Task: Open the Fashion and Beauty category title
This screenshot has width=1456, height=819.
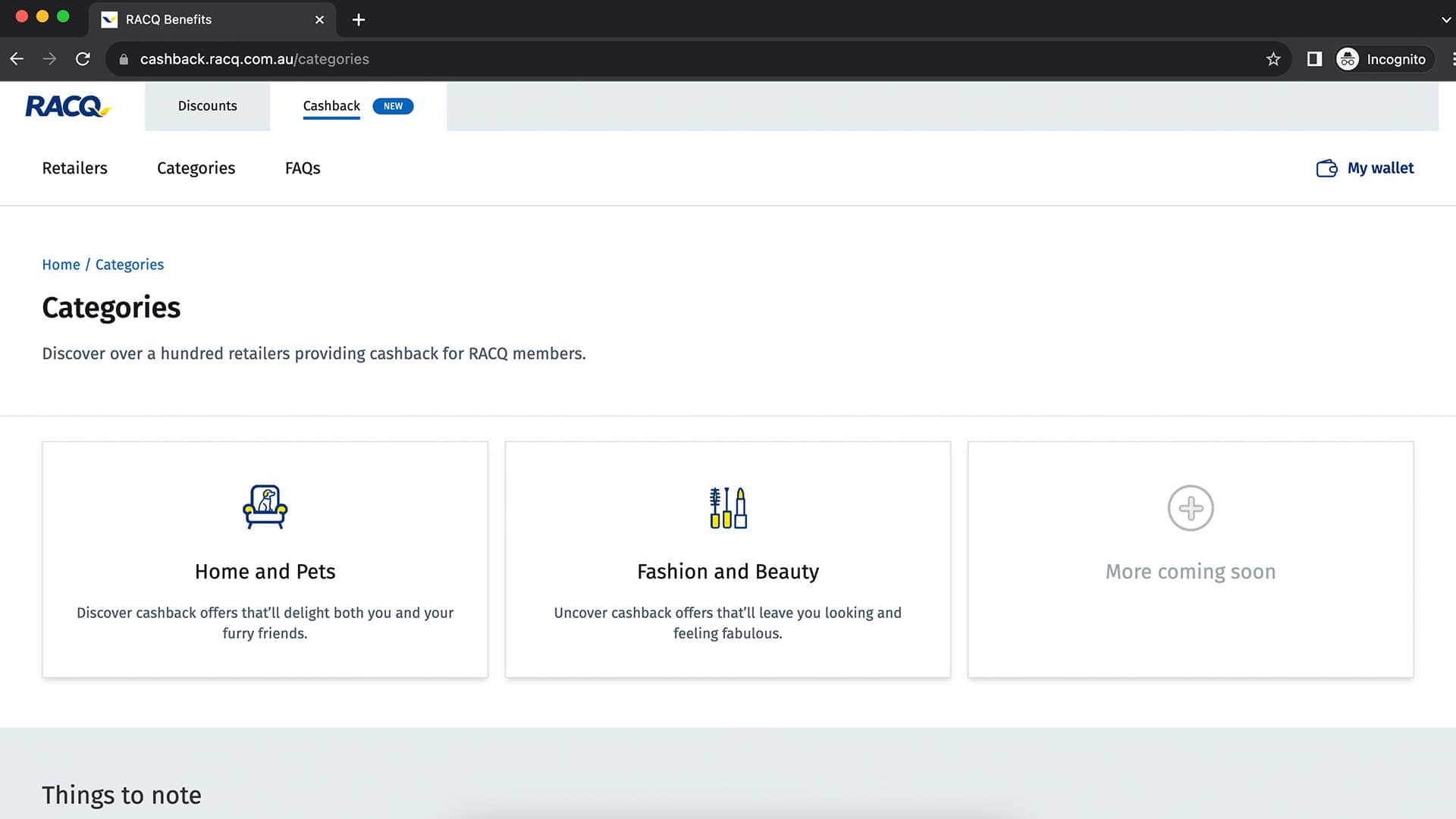Action: tap(728, 572)
